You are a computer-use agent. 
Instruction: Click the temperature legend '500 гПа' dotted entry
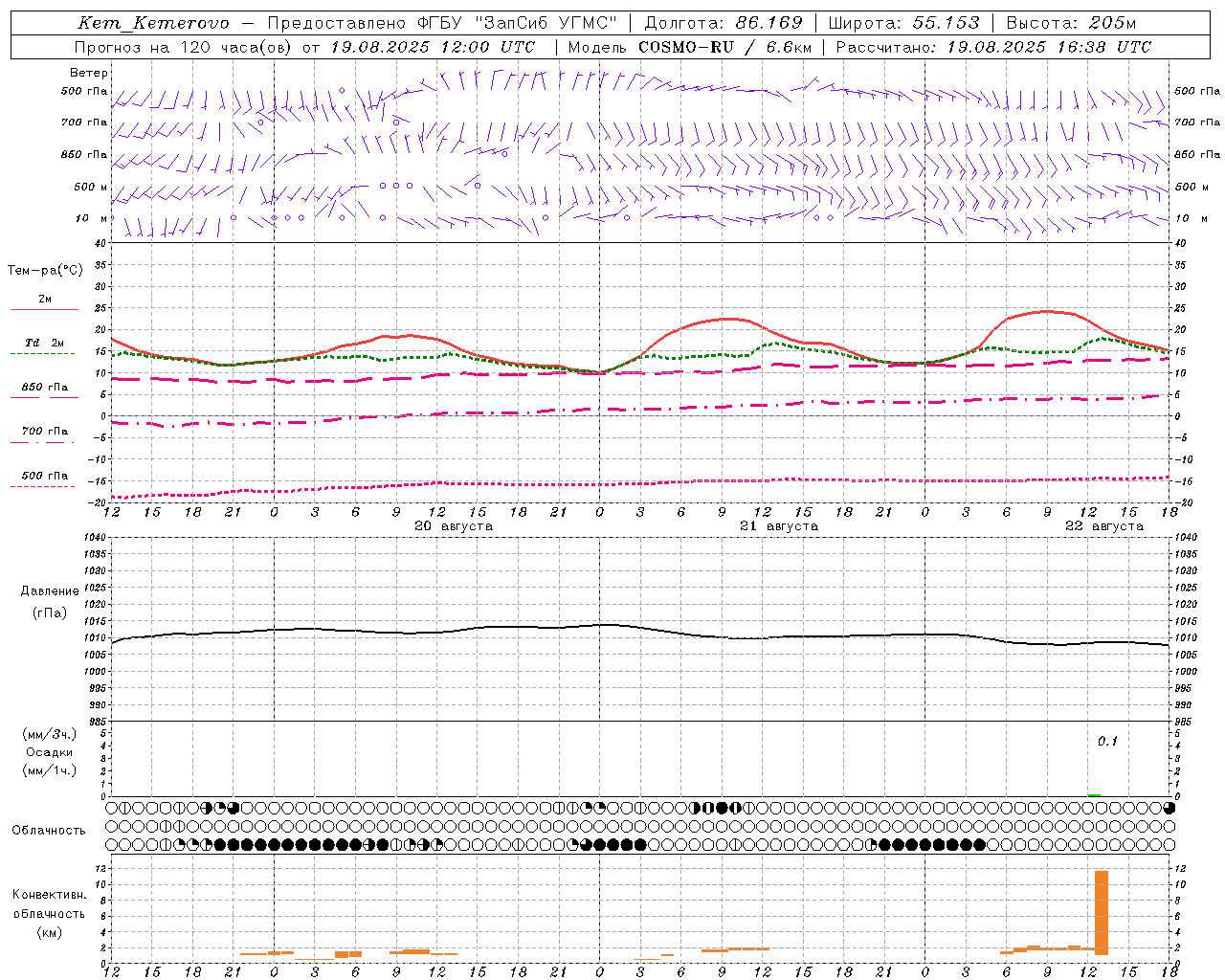tap(44, 476)
